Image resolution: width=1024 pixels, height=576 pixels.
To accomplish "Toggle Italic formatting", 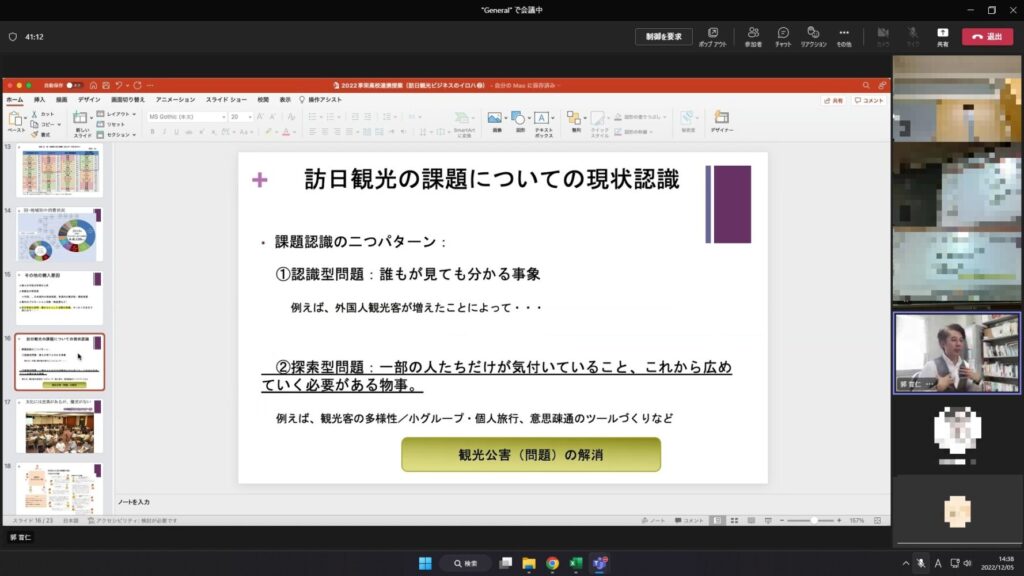I will click(x=164, y=132).
